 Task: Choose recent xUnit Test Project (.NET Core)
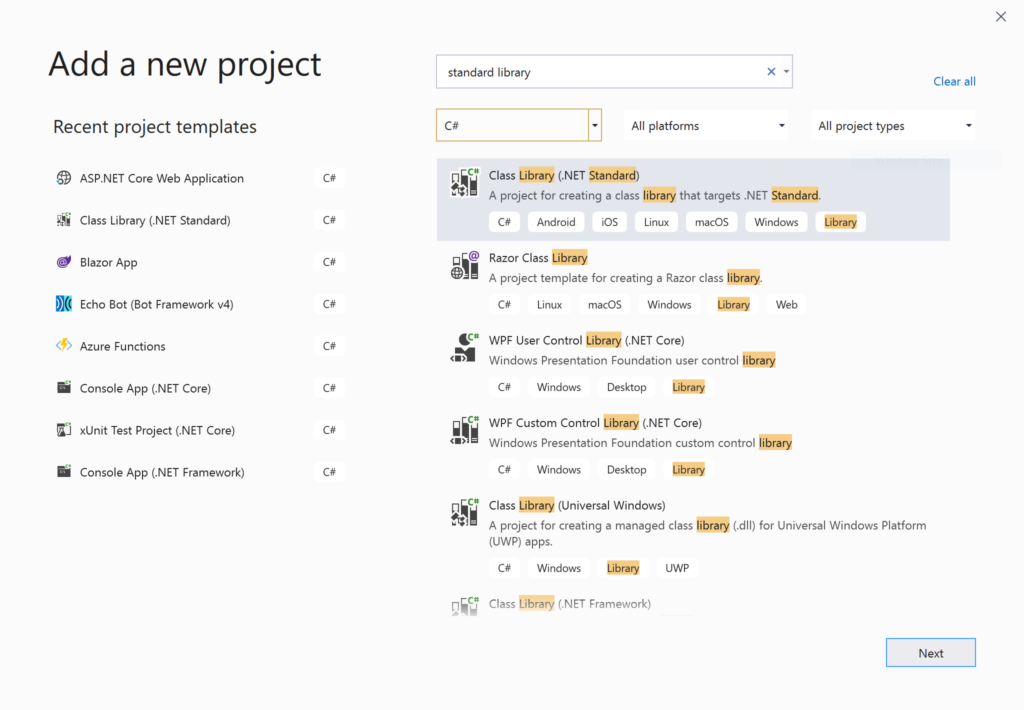pyautogui.click(x=199, y=430)
